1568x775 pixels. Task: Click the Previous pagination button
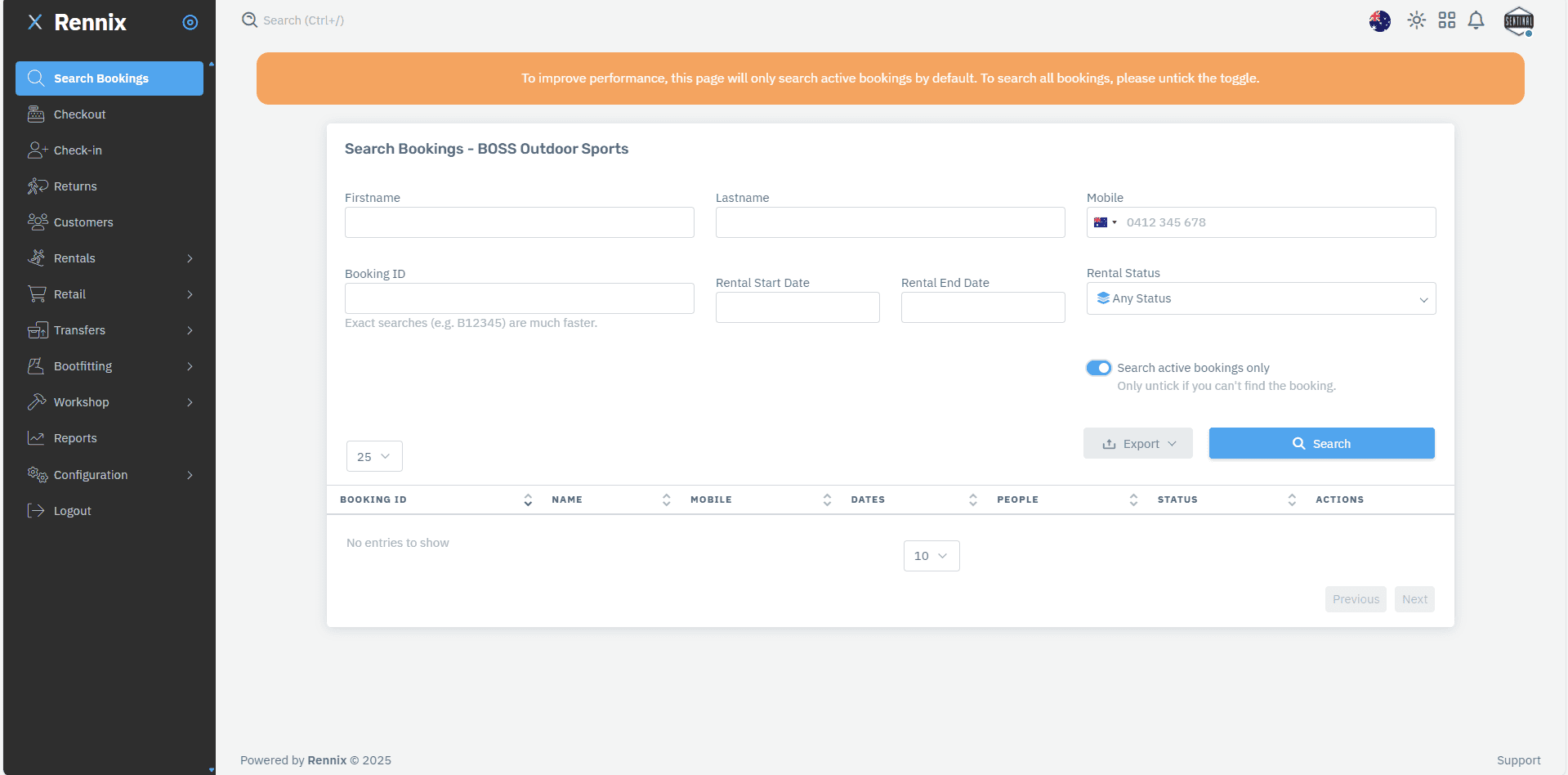pyautogui.click(x=1356, y=599)
